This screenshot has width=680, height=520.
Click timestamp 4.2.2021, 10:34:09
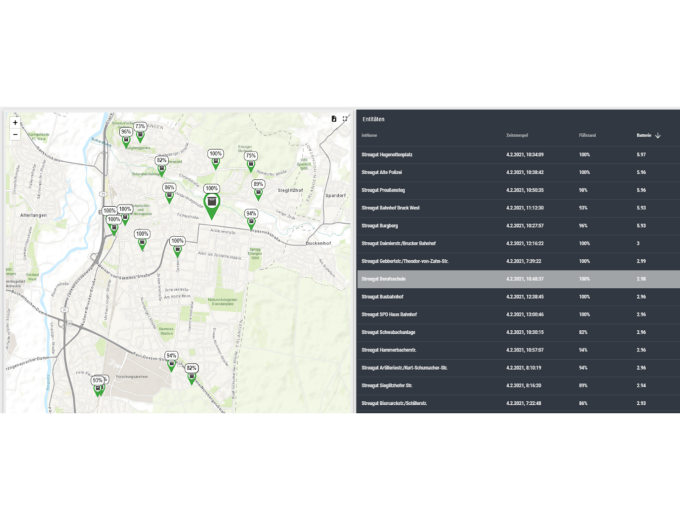525,155
